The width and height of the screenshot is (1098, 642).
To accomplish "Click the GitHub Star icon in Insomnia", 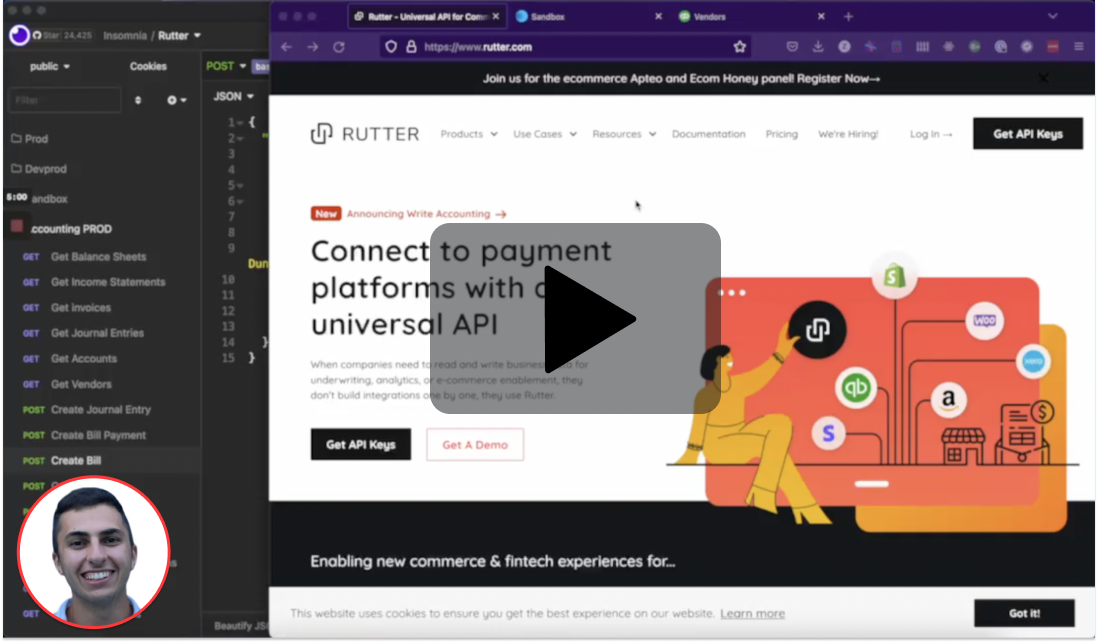I will 39,35.
